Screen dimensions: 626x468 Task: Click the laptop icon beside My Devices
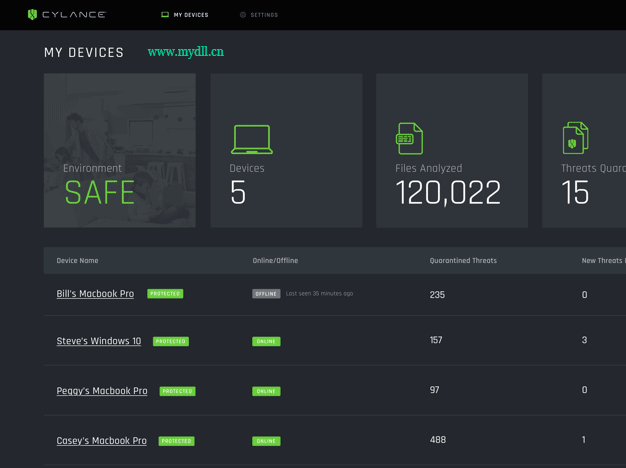pos(165,15)
